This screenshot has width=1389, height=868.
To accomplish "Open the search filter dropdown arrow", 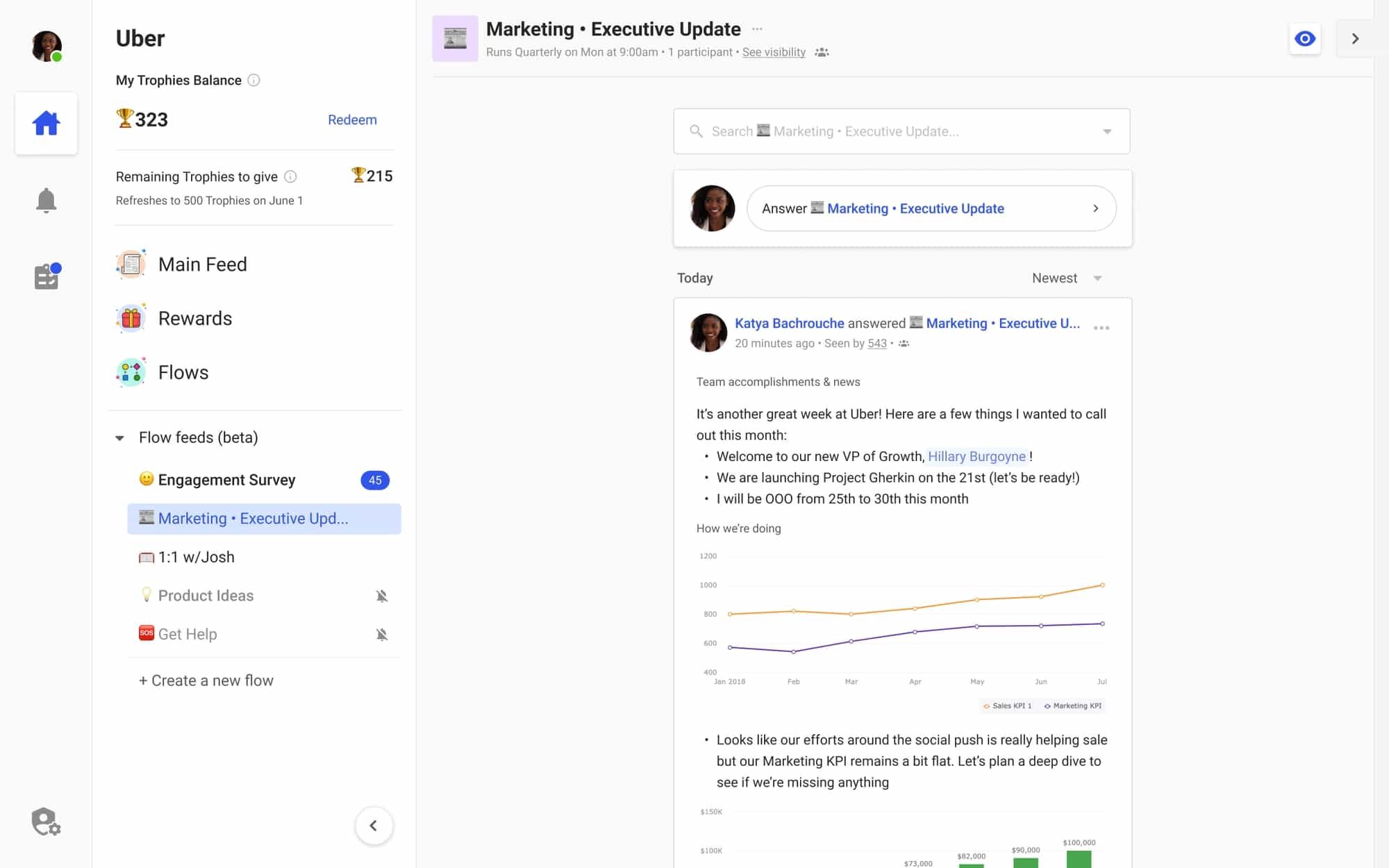I will point(1107,131).
